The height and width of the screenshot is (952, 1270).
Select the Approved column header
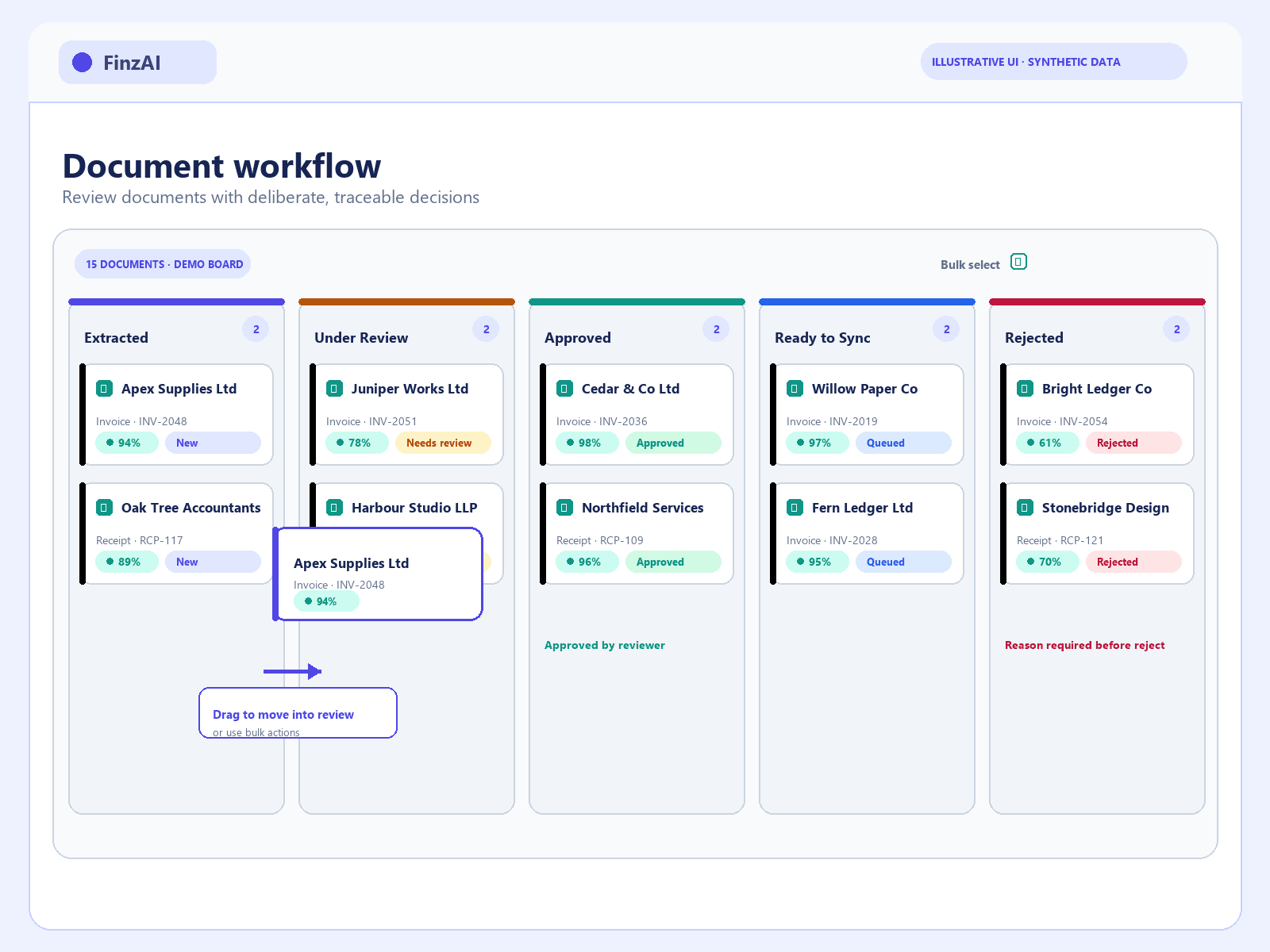coord(578,338)
